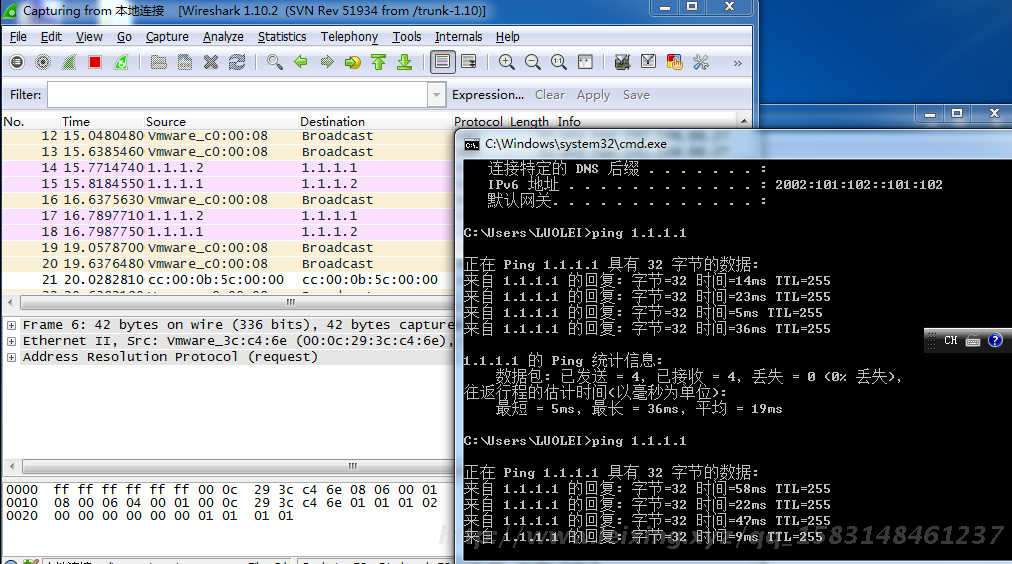
Task: Expand the Address Resolution Protocol node
Action: tap(11, 358)
